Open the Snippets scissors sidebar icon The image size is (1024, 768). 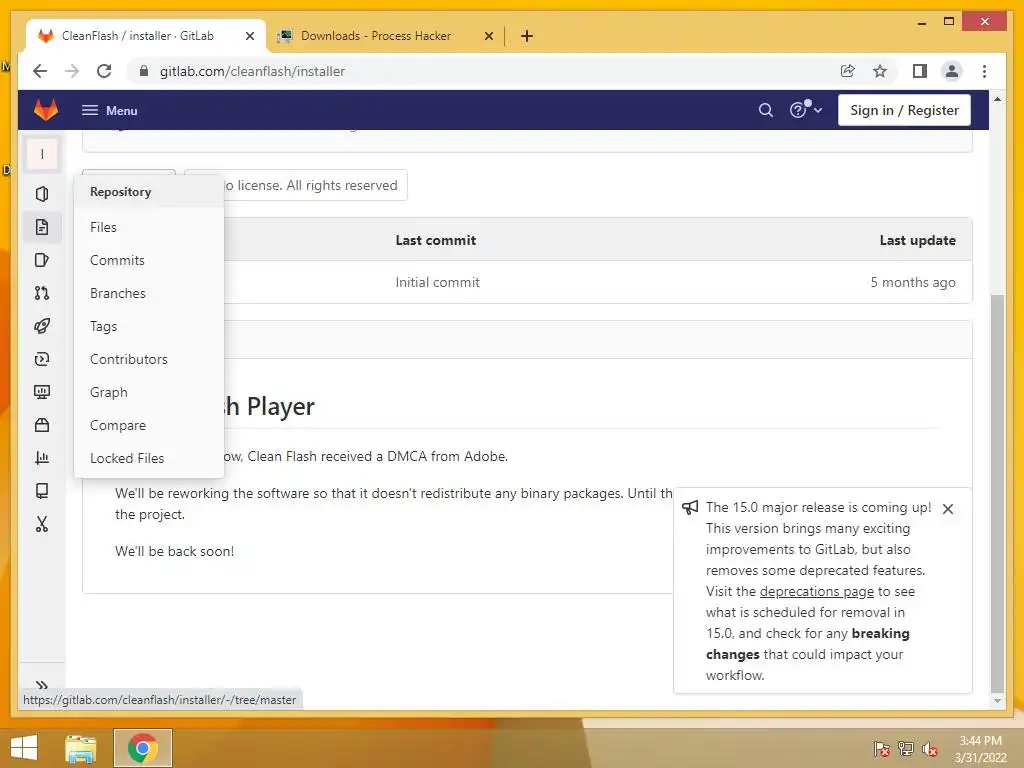[42, 524]
